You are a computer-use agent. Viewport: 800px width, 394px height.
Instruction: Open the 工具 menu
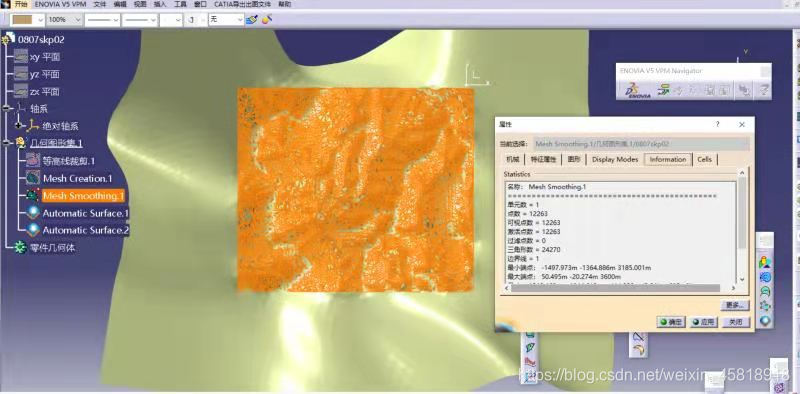click(x=180, y=4)
